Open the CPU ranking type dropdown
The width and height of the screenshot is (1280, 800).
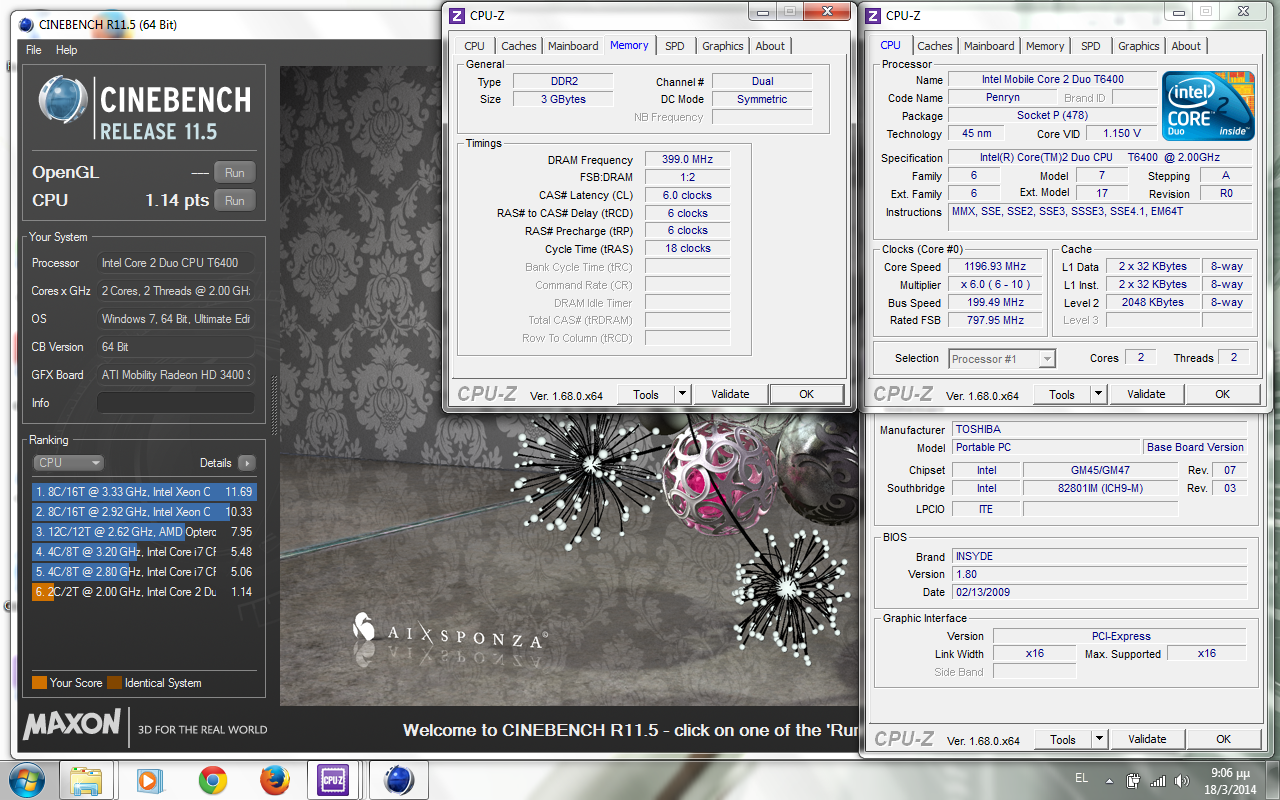(x=68, y=463)
